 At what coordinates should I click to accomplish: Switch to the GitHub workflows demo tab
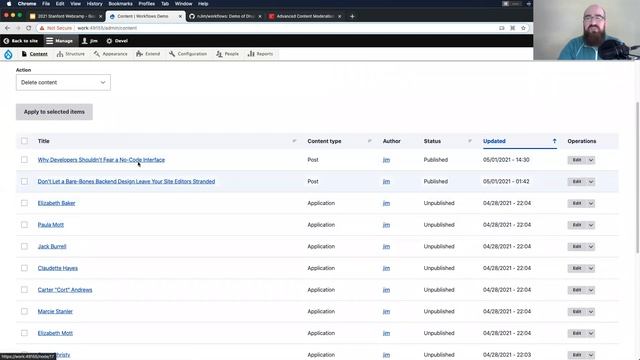click(x=225, y=16)
